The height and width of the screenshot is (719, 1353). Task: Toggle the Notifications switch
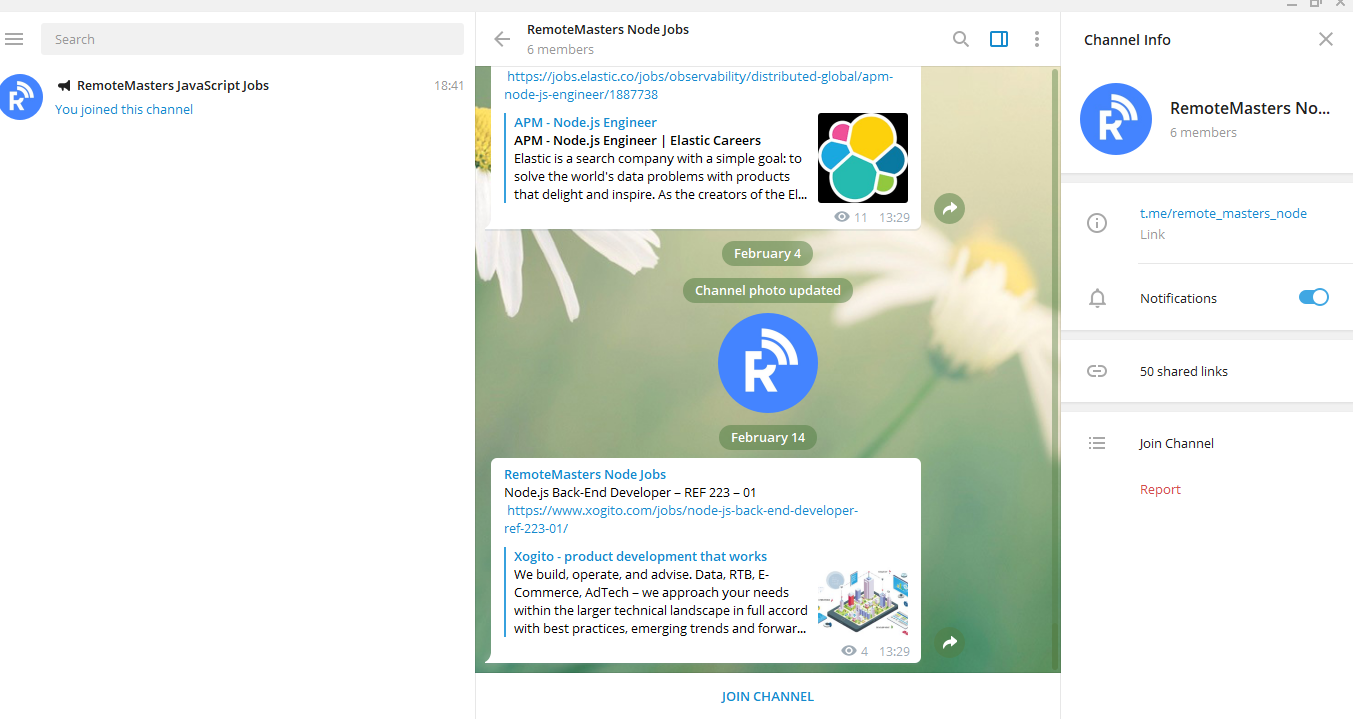pyautogui.click(x=1314, y=297)
